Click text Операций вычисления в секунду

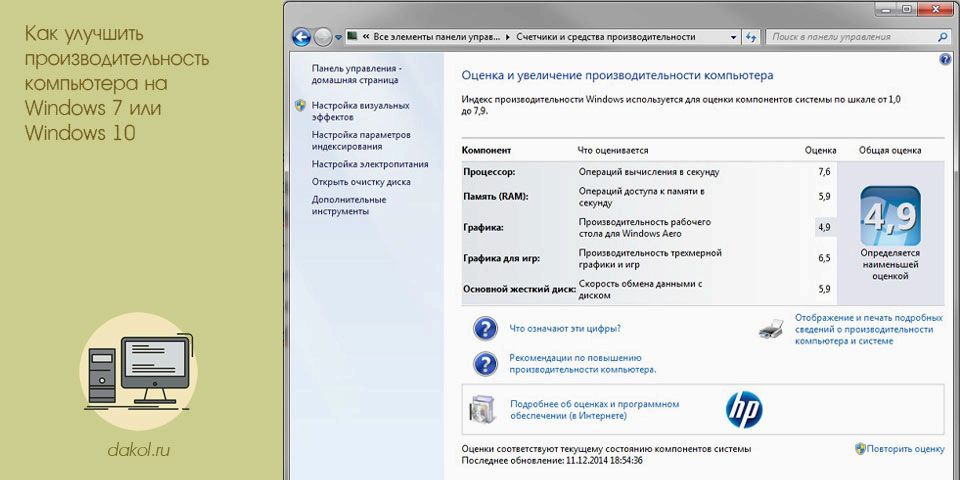click(649, 172)
